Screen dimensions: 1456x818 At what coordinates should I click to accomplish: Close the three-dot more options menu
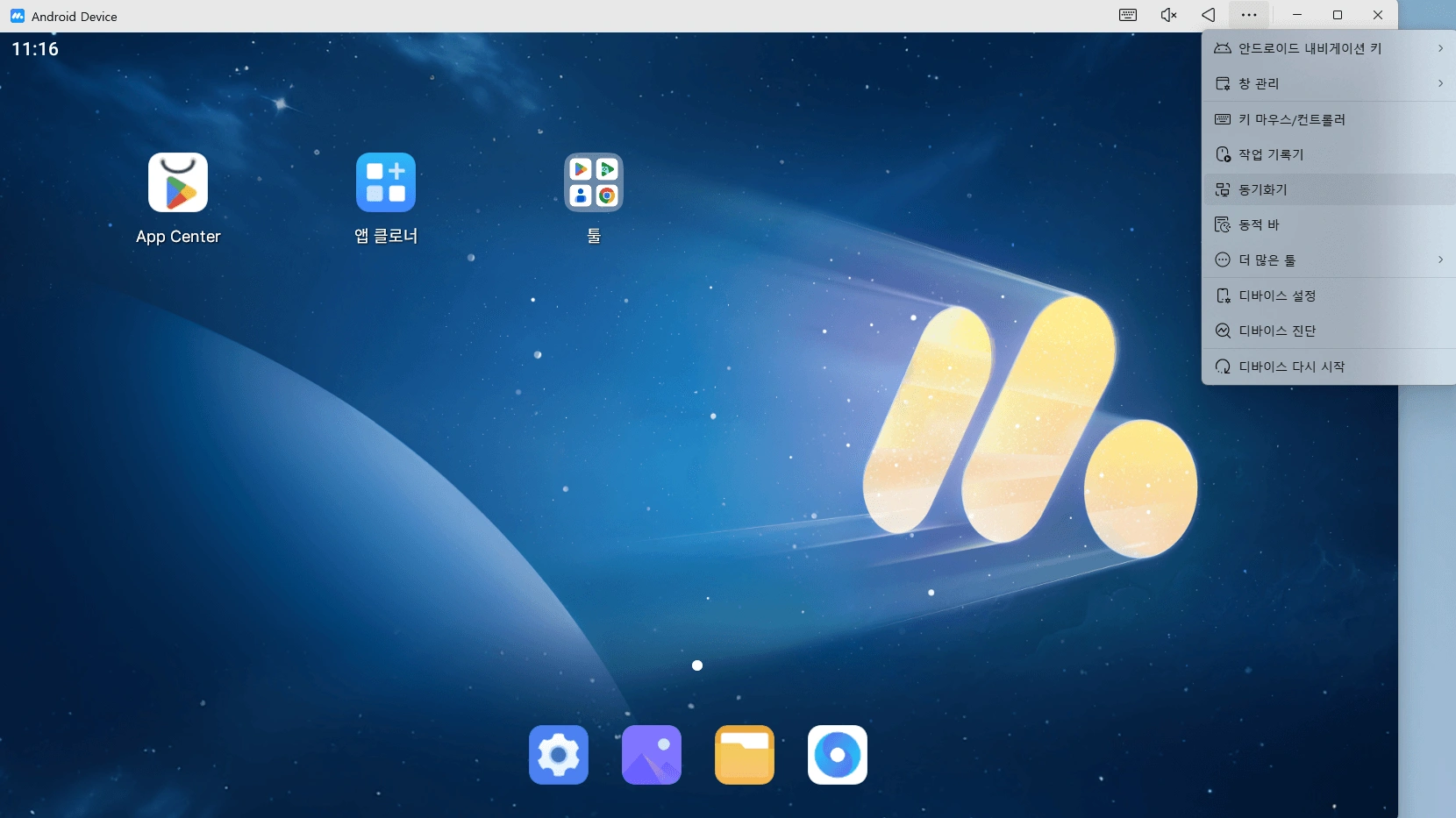point(1249,15)
